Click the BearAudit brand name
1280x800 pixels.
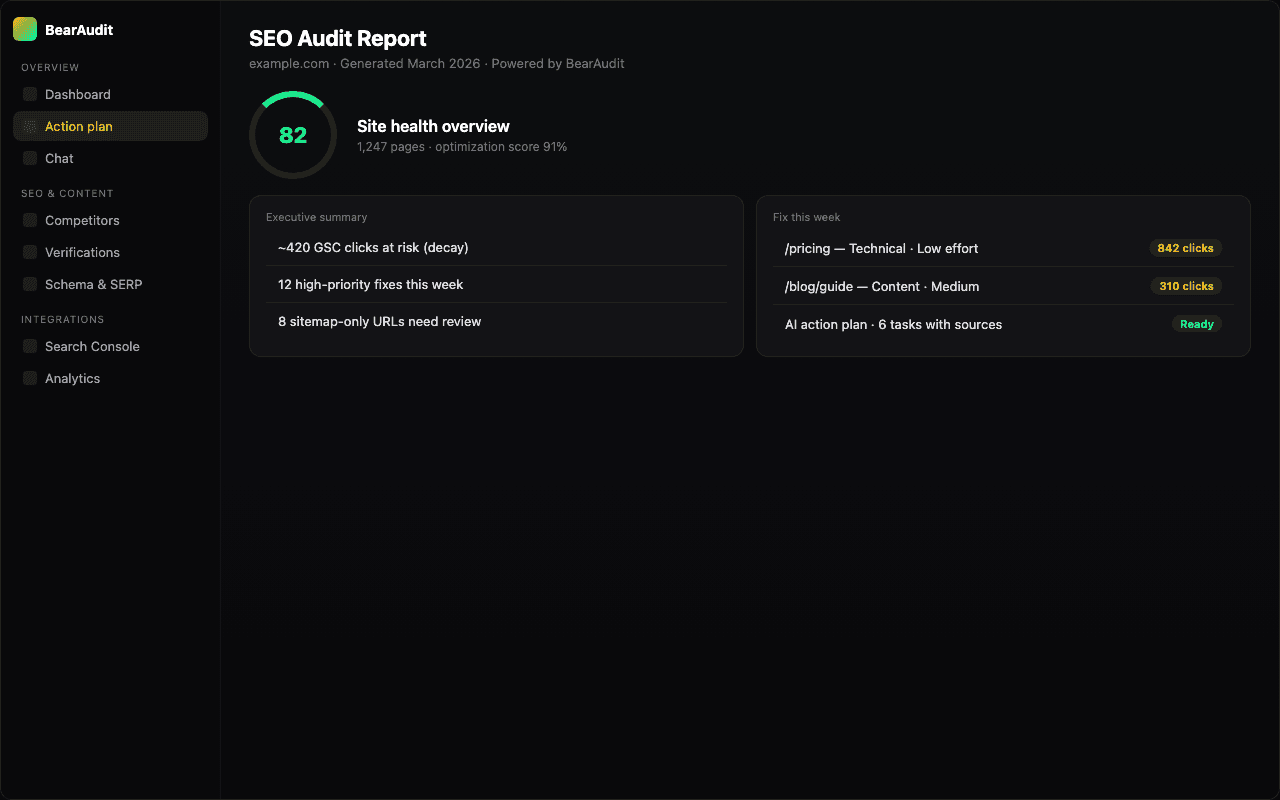pyautogui.click(x=79, y=30)
